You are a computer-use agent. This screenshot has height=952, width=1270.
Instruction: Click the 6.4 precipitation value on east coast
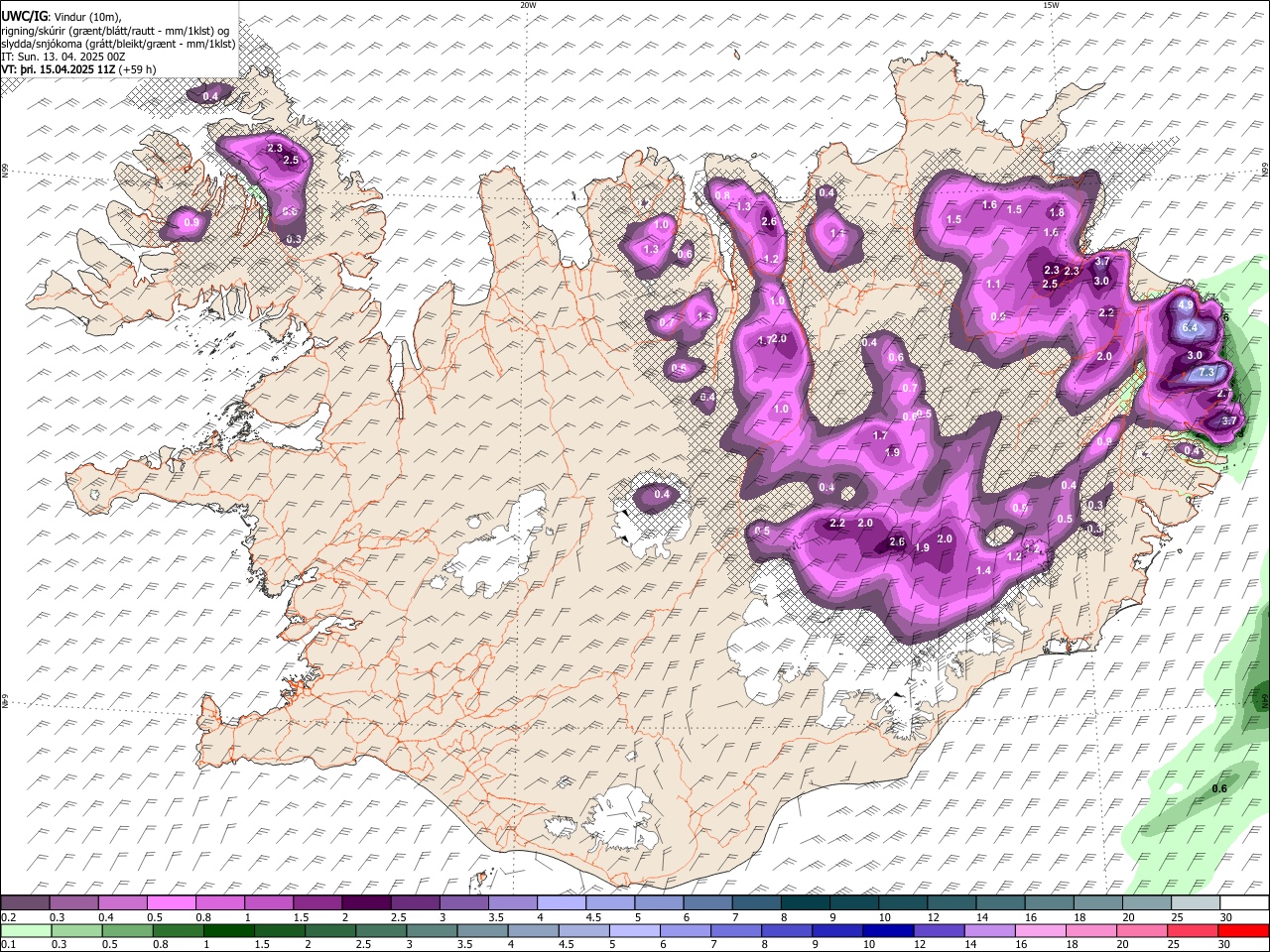click(x=1191, y=327)
